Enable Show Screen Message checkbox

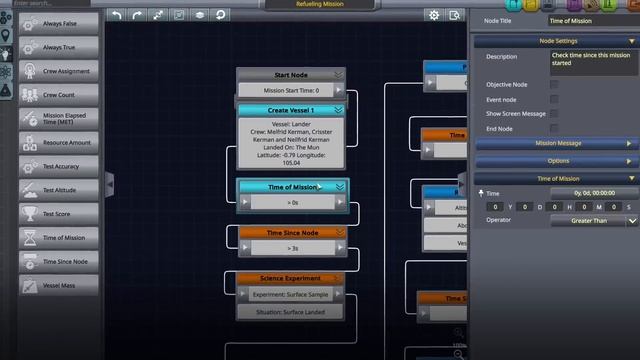click(554, 113)
